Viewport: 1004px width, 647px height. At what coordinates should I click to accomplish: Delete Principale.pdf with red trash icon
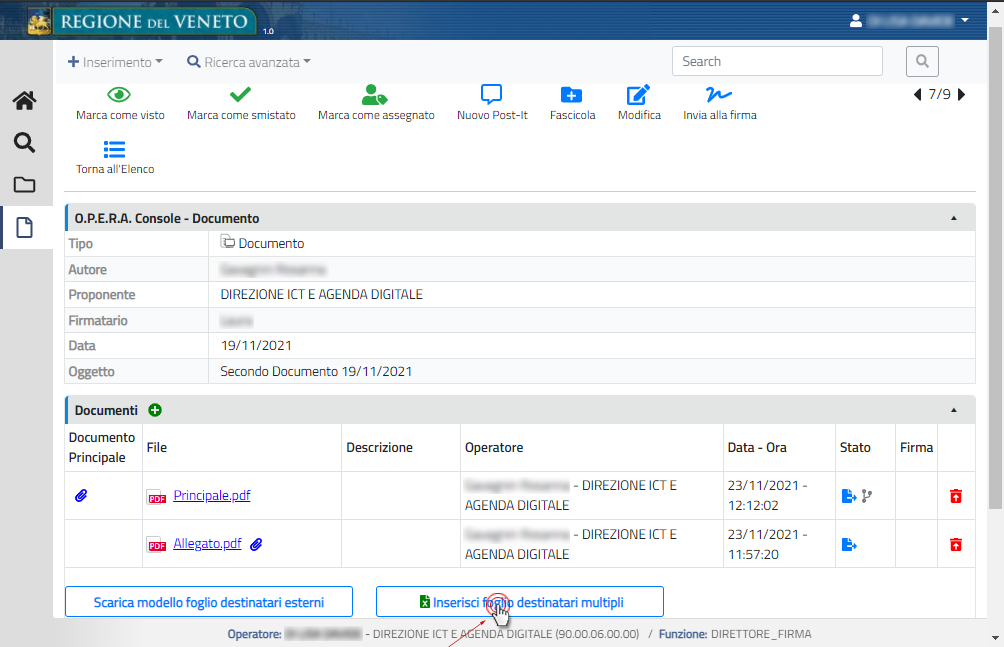(x=956, y=496)
